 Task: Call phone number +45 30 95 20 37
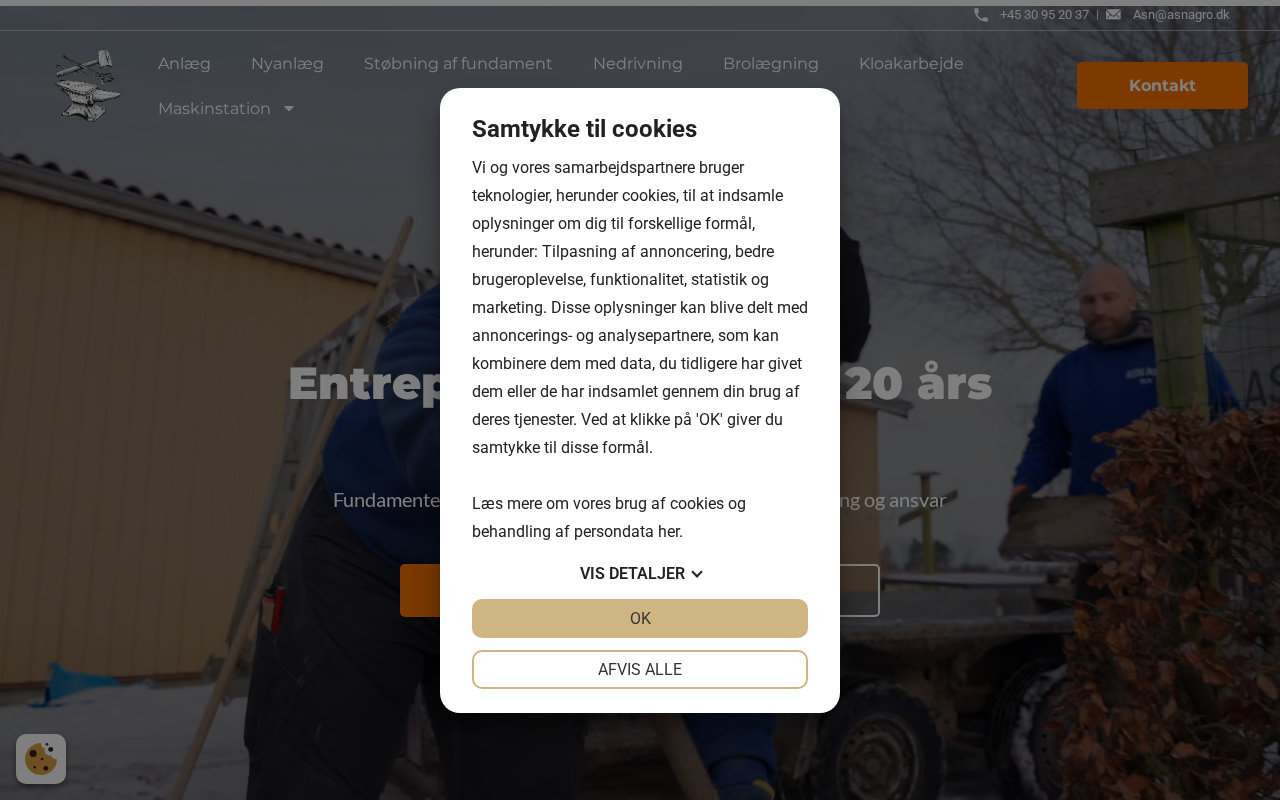pos(1044,15)
